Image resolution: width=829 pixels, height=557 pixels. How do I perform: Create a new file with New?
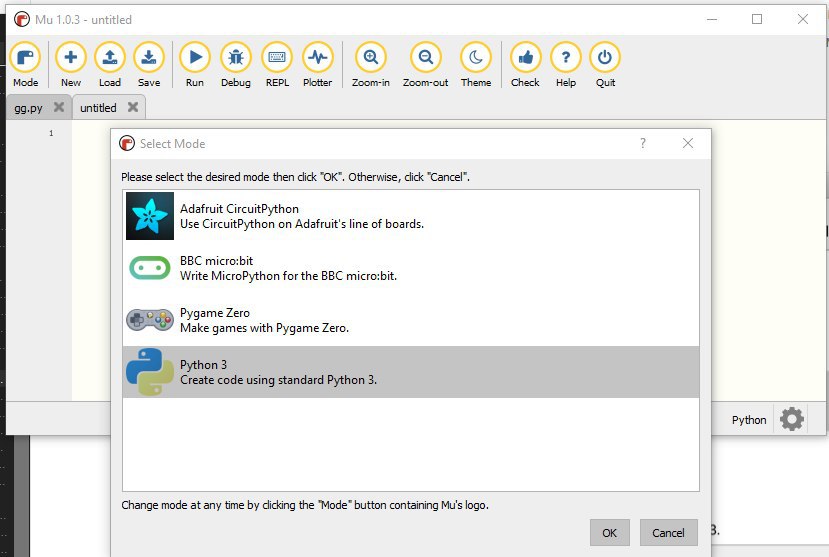tap(71, 64)
